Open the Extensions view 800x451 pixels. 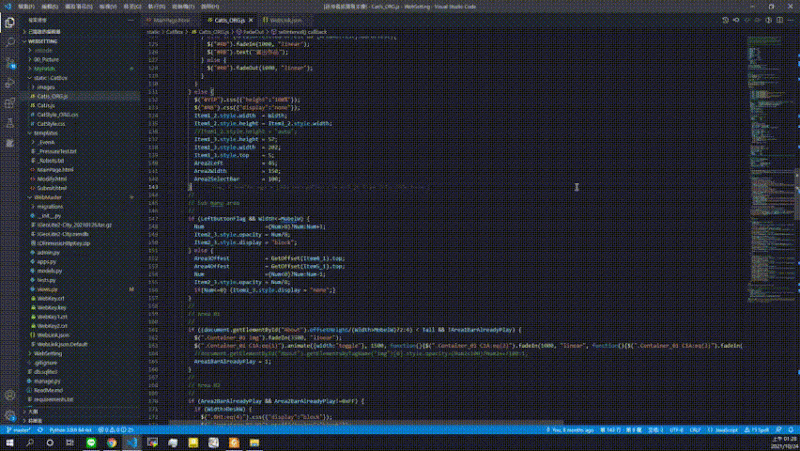[x=10, y=103]
